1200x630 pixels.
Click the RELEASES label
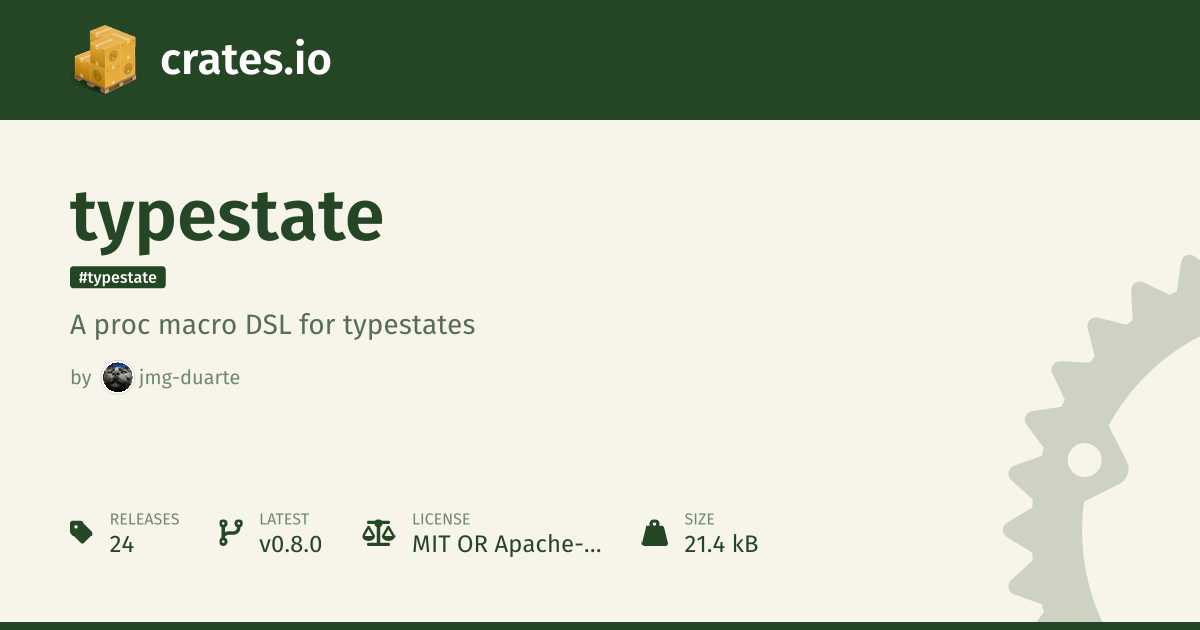pos(144,519)
